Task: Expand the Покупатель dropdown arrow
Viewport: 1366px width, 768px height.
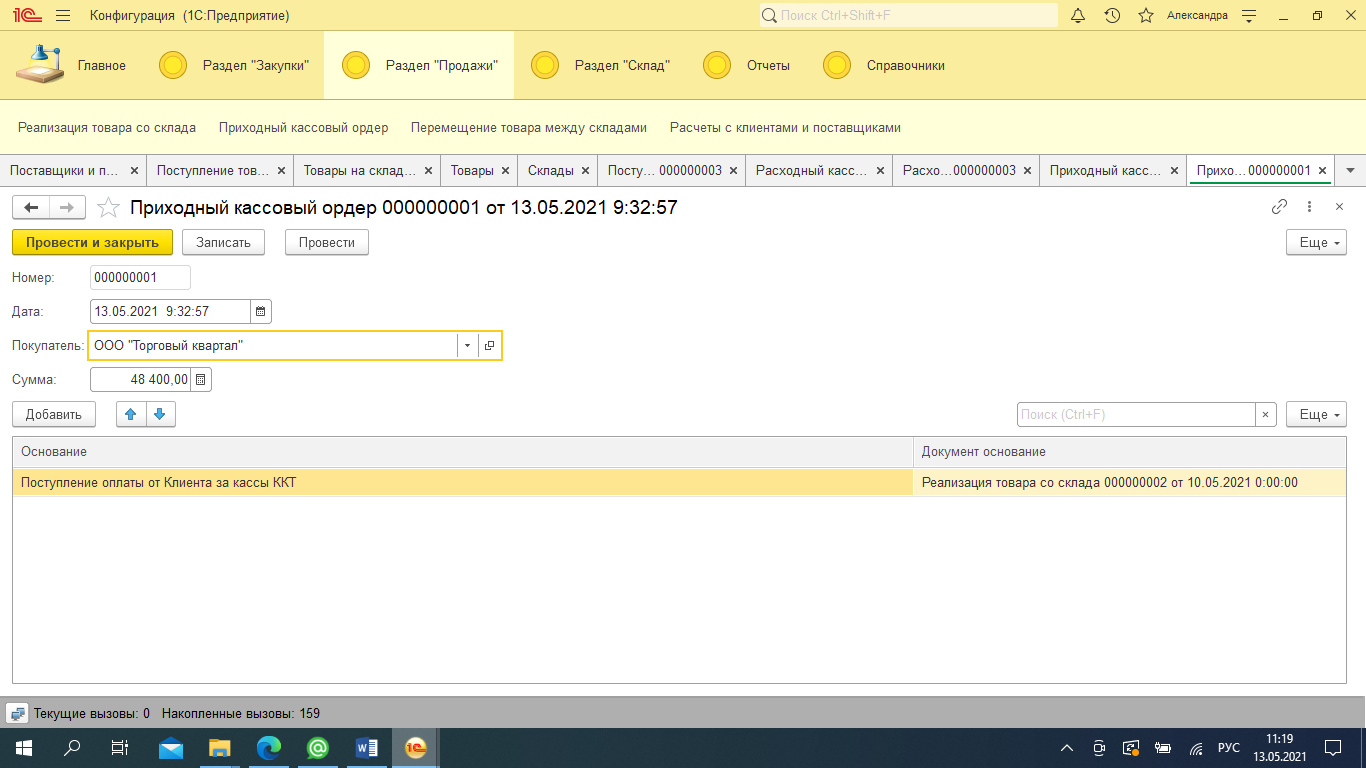Action: 467,345
